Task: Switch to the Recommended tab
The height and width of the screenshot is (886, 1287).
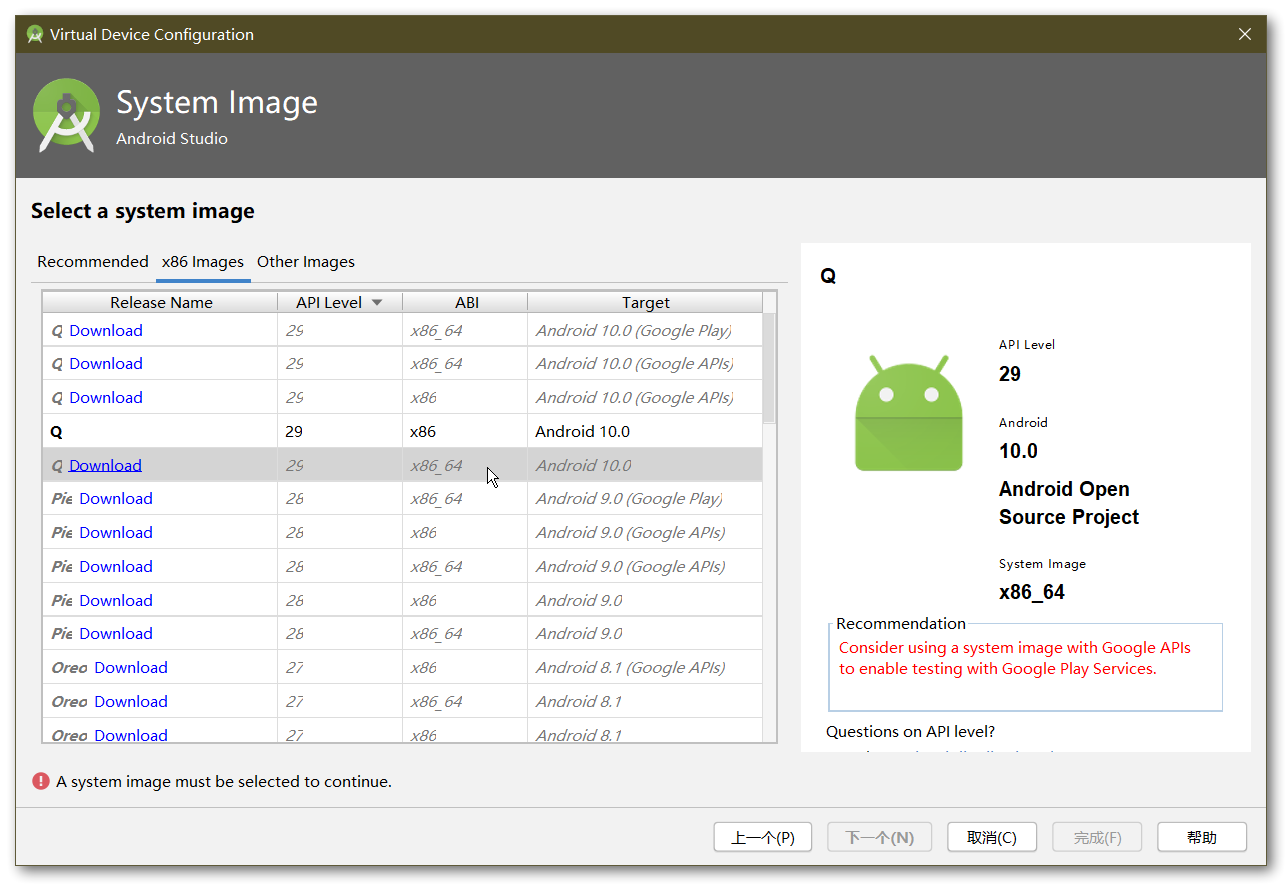Action: (93, 262)
